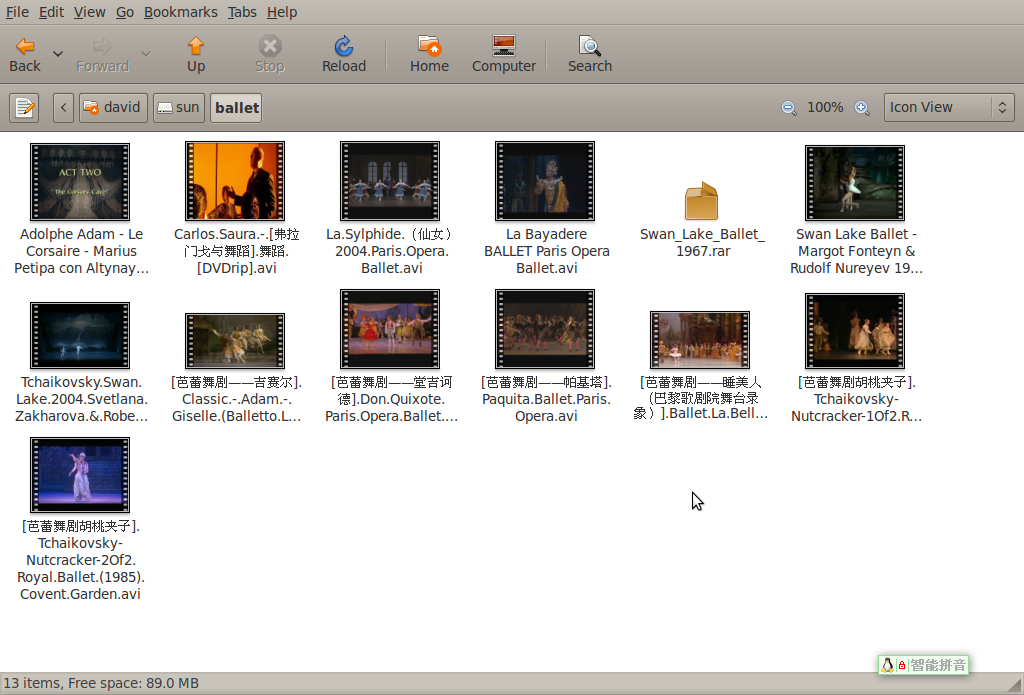1024x695 pixels.
Task: Navigate to the david path button
Action: (x=113, y=108)
